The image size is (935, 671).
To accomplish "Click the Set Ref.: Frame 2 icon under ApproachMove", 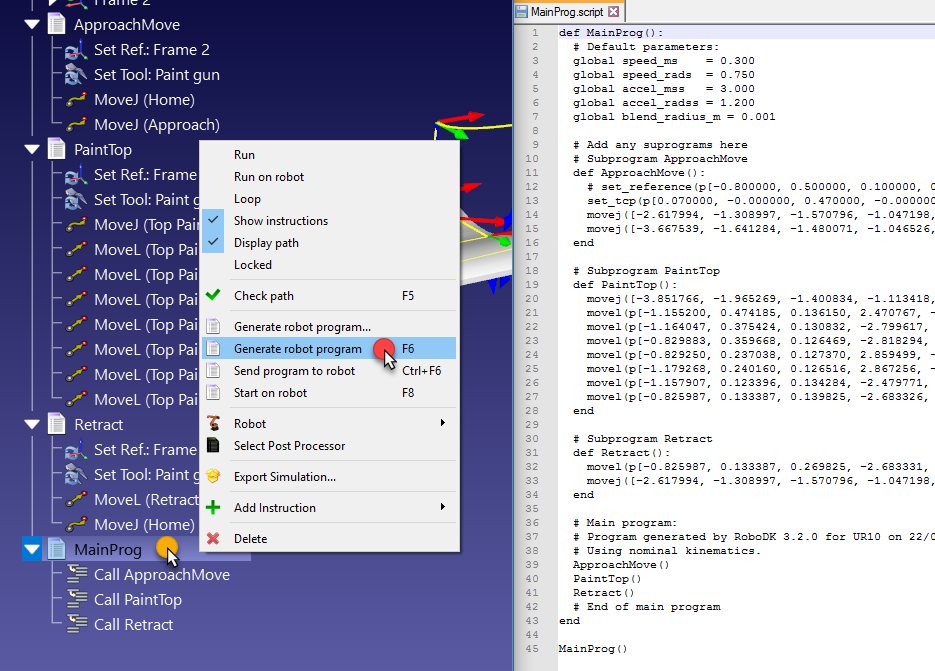I will tap(76, 50).
